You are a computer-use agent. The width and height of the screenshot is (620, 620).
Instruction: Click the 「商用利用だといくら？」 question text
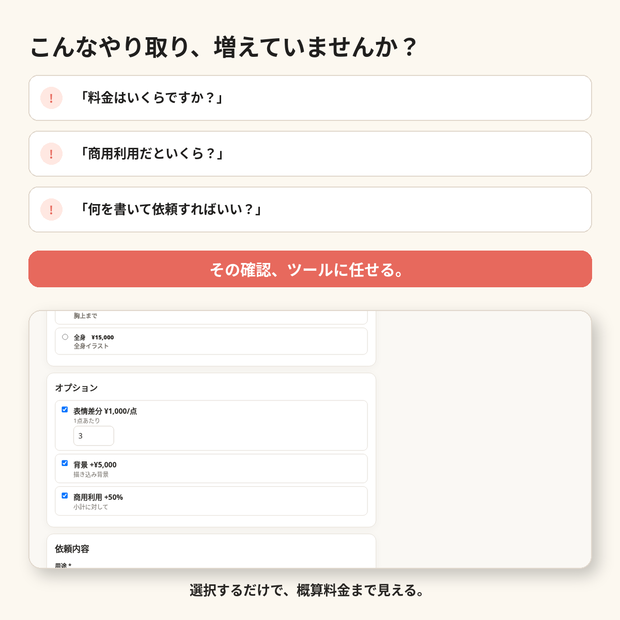coord(152,153)
